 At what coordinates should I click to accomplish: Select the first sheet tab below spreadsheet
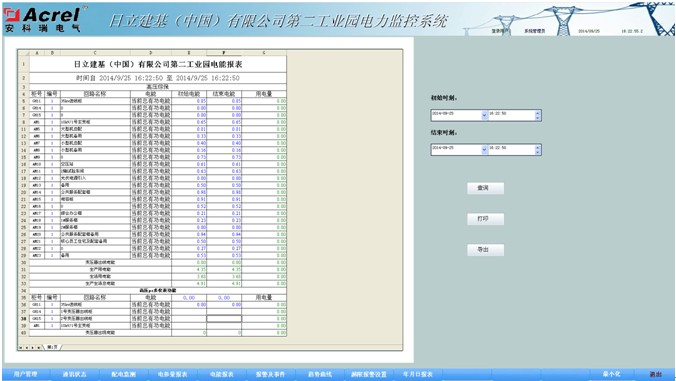53,347
